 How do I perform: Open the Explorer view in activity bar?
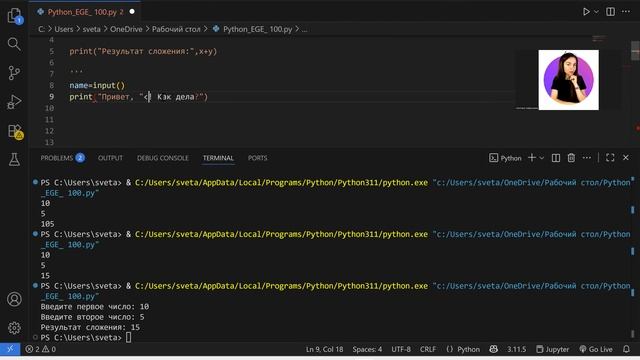(x=14, y=16)
